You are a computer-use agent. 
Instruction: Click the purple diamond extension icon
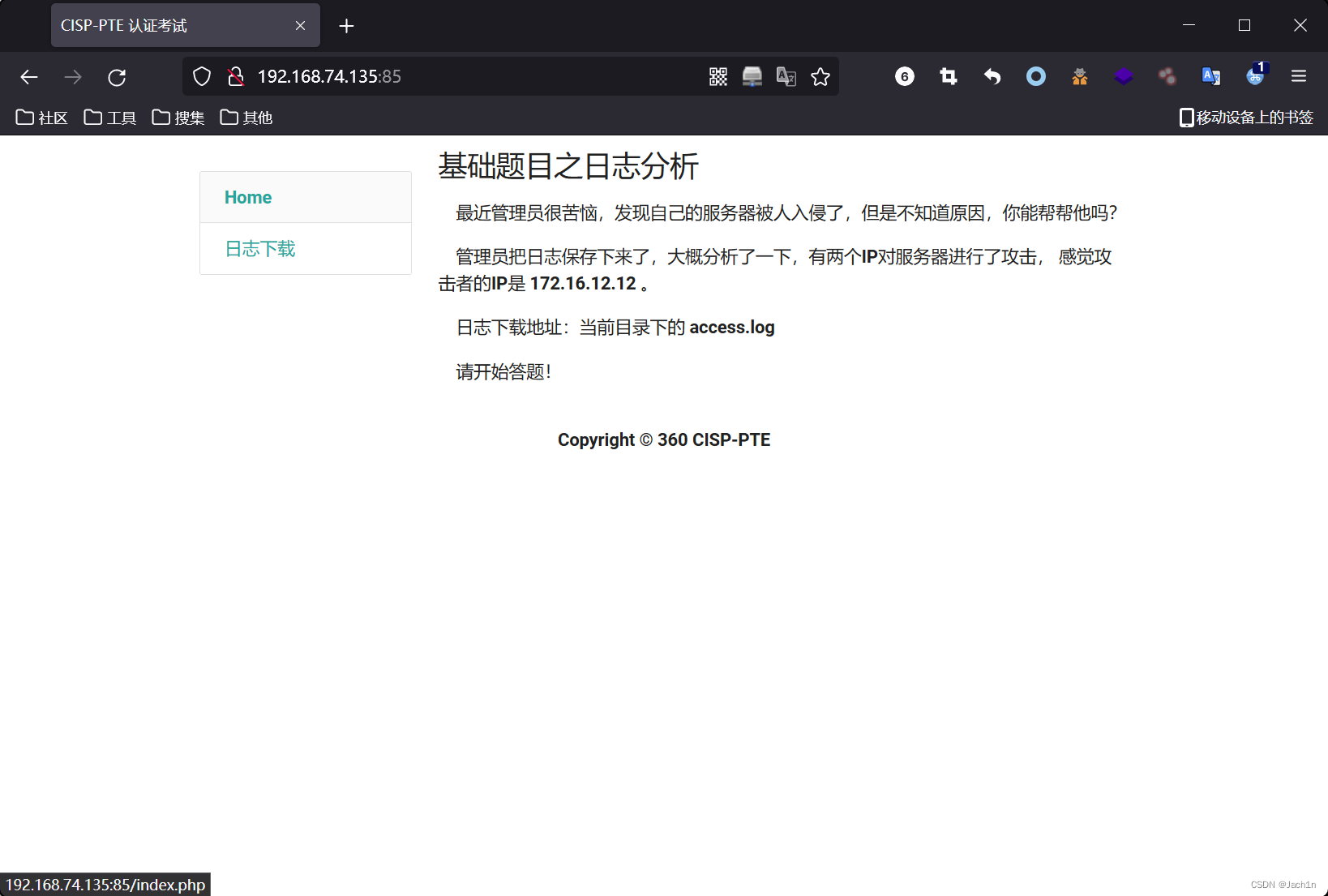pos(1124,77)
